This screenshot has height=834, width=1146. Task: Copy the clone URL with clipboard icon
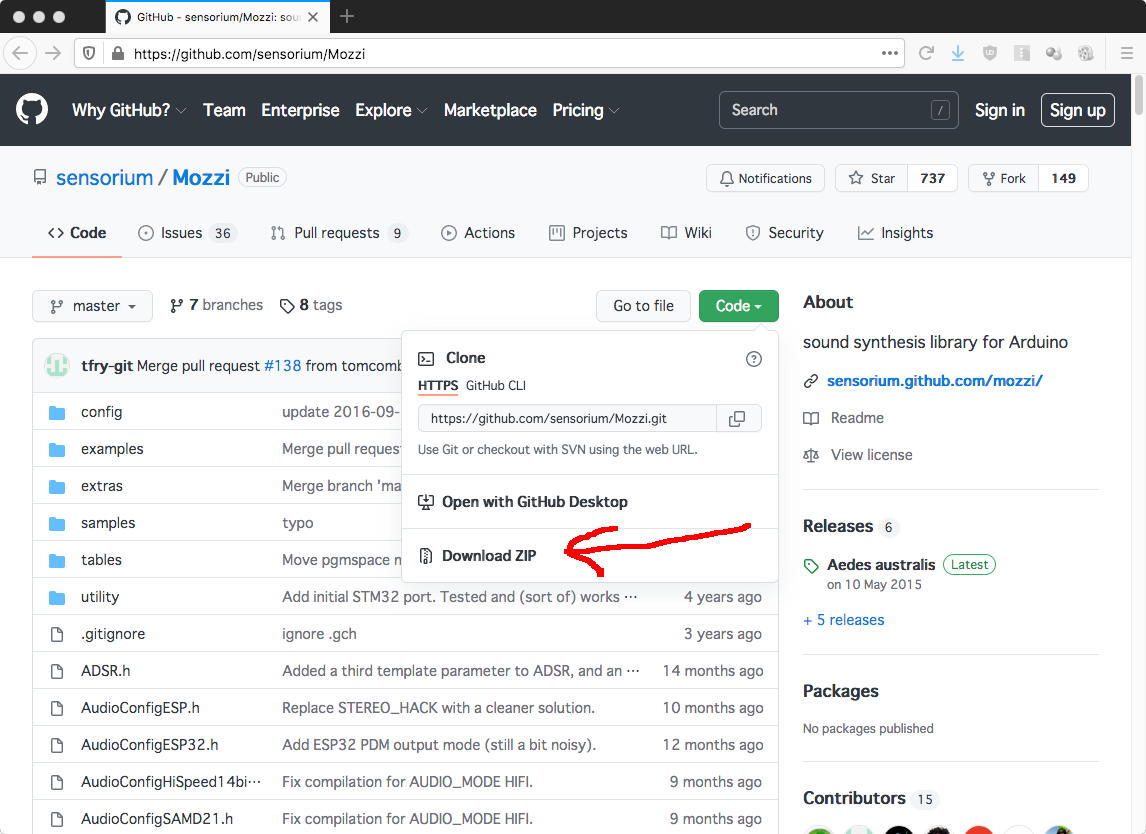pos(737,418)
